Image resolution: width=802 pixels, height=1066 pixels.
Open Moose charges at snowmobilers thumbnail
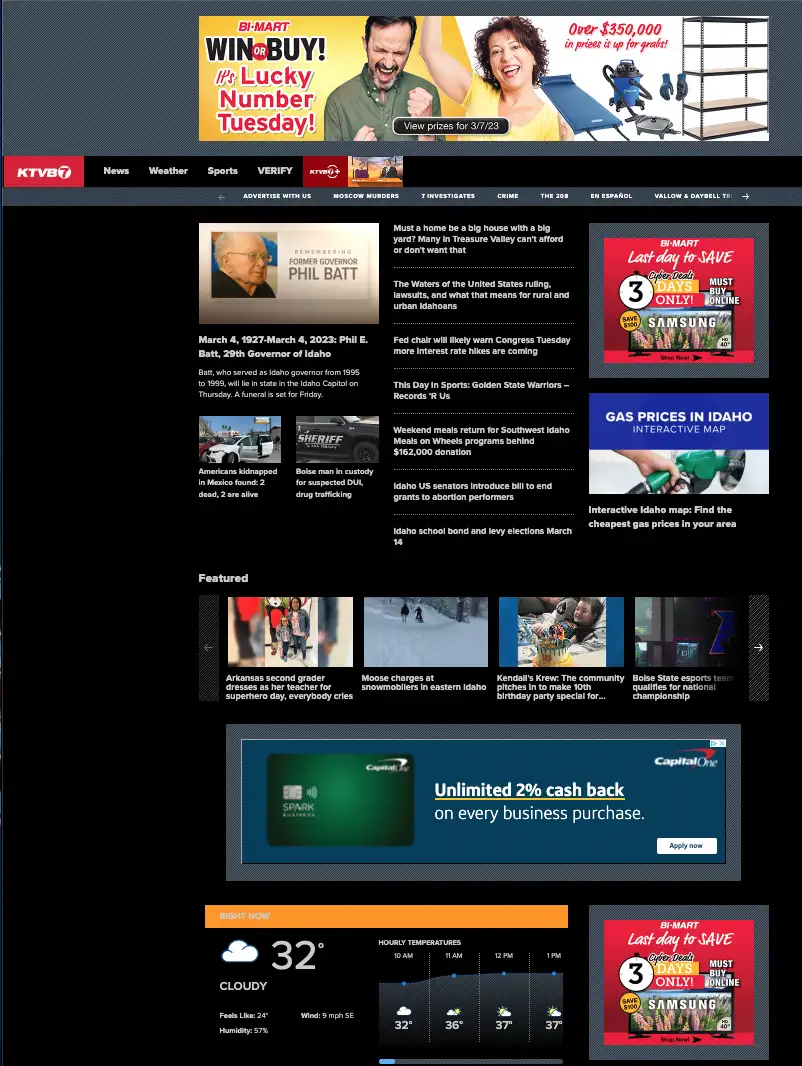coord(426,632)
